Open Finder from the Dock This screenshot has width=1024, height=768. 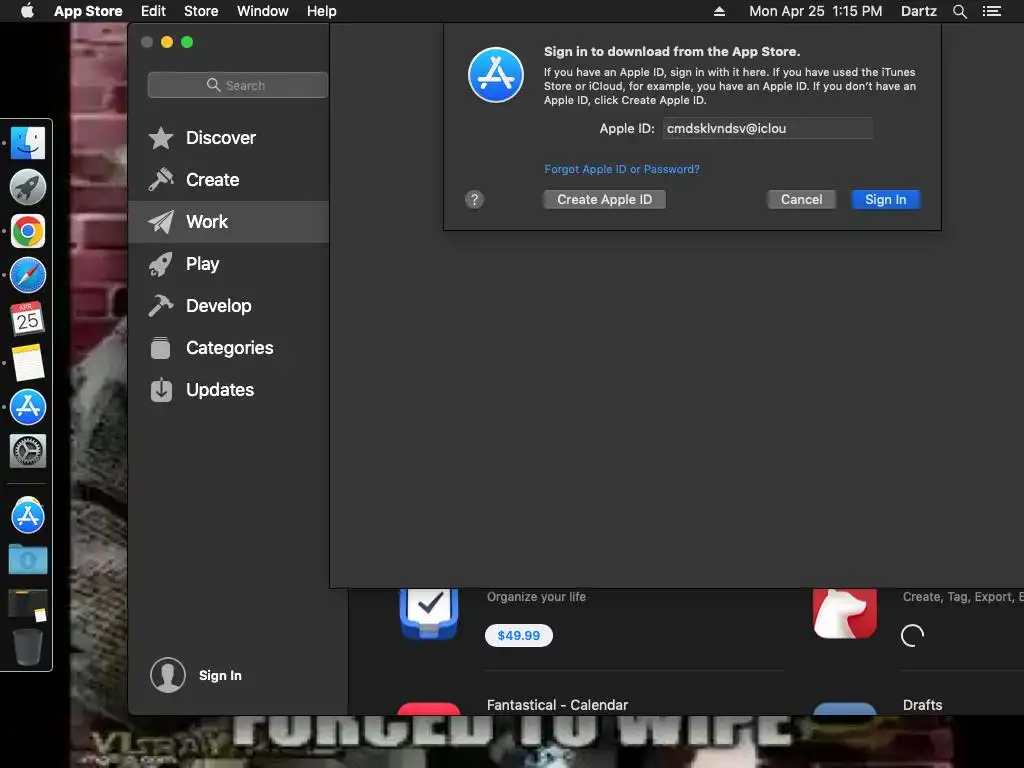point(27,143)
